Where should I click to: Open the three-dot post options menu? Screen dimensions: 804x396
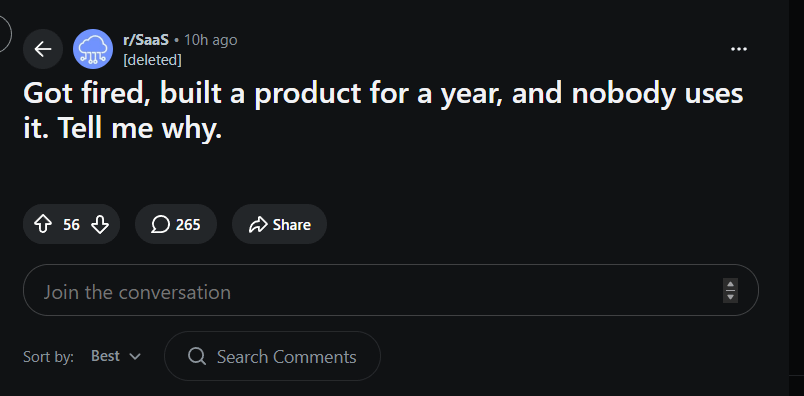coord(738,49)
